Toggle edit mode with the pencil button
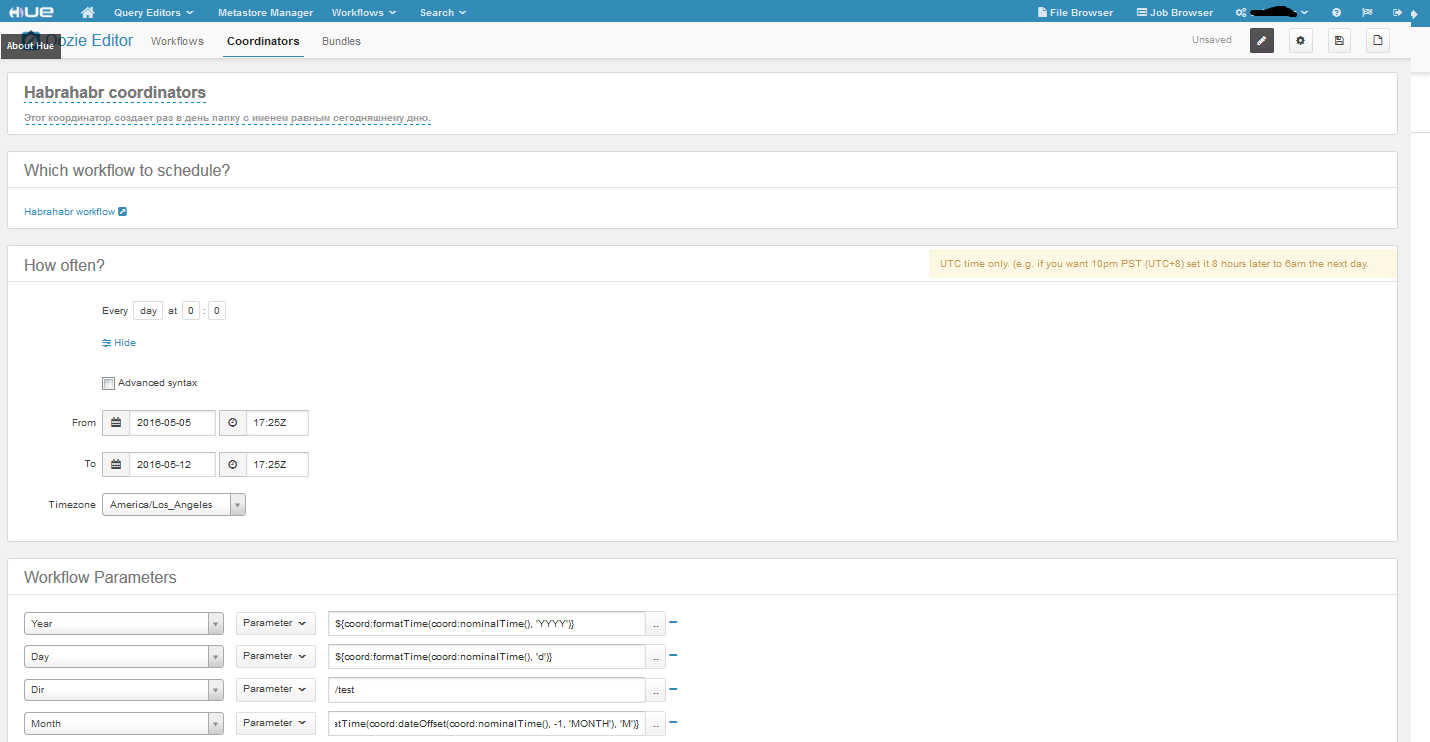1430x742 pixels. [x=1262, y=41]
